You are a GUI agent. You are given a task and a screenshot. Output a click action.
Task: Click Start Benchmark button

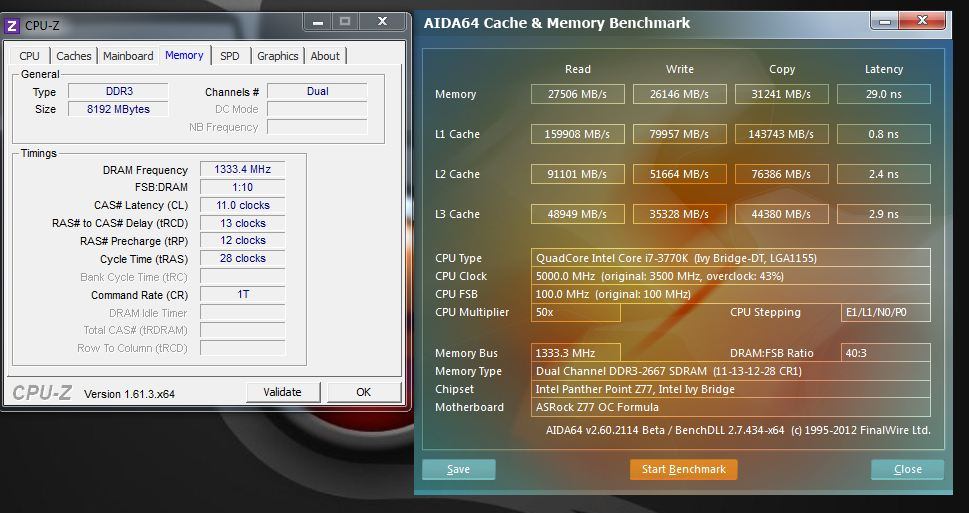pyautogui.click(x=683, y=470)
